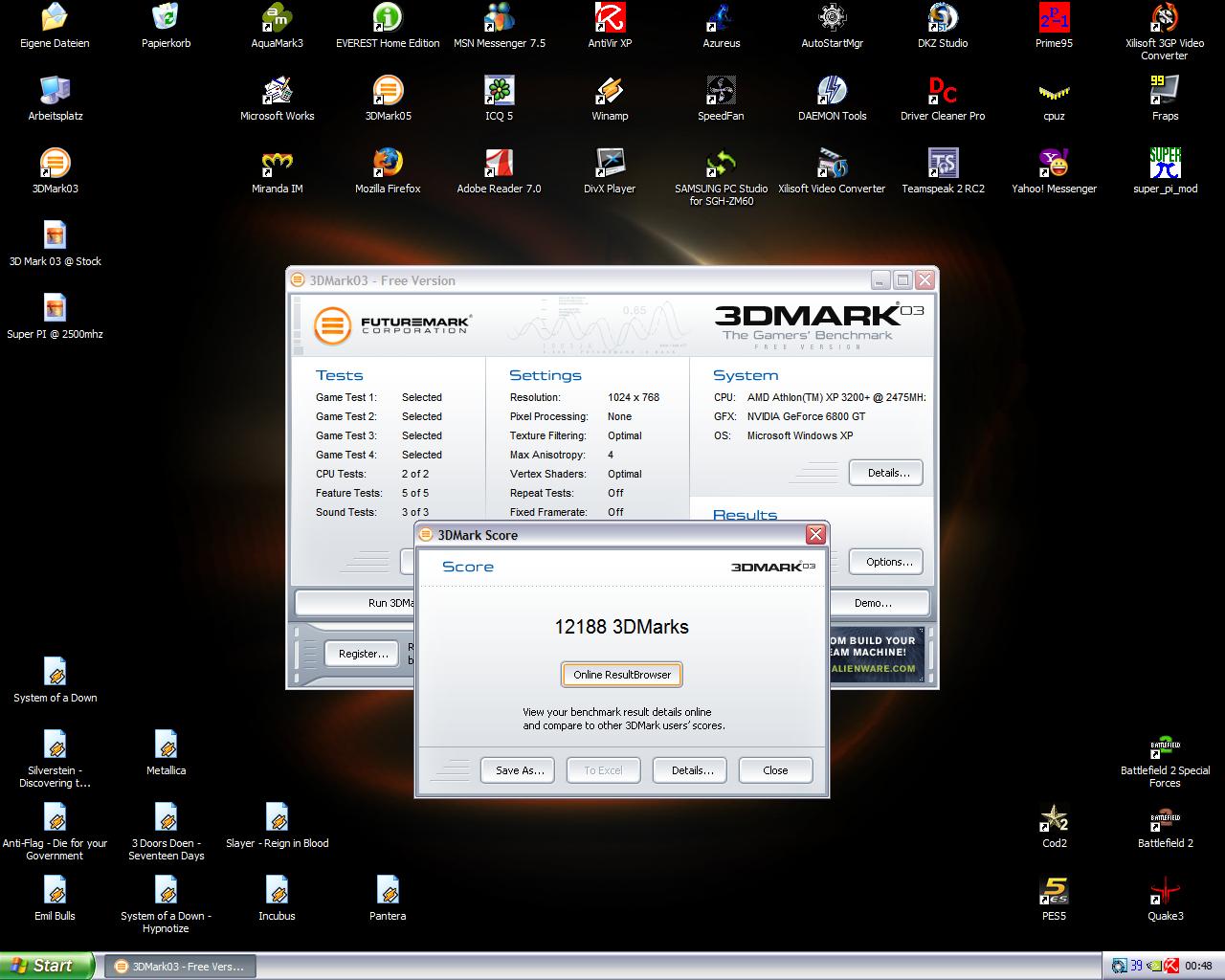
Task: Click Save As... in score dialog
Action: click(x=518, y=770)
